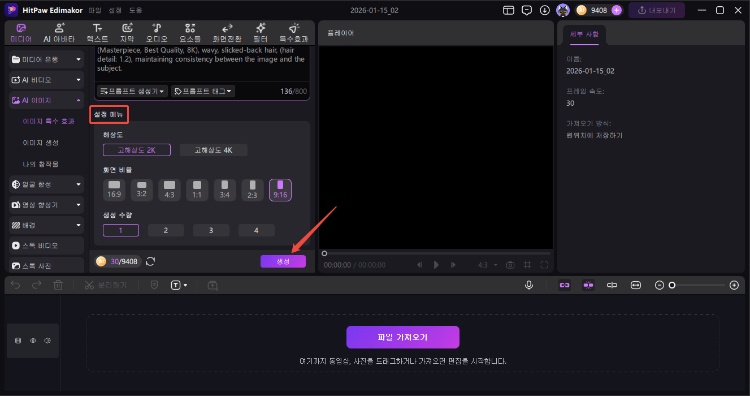Open the player 4:3 ratio dropdown

(487, 264)
